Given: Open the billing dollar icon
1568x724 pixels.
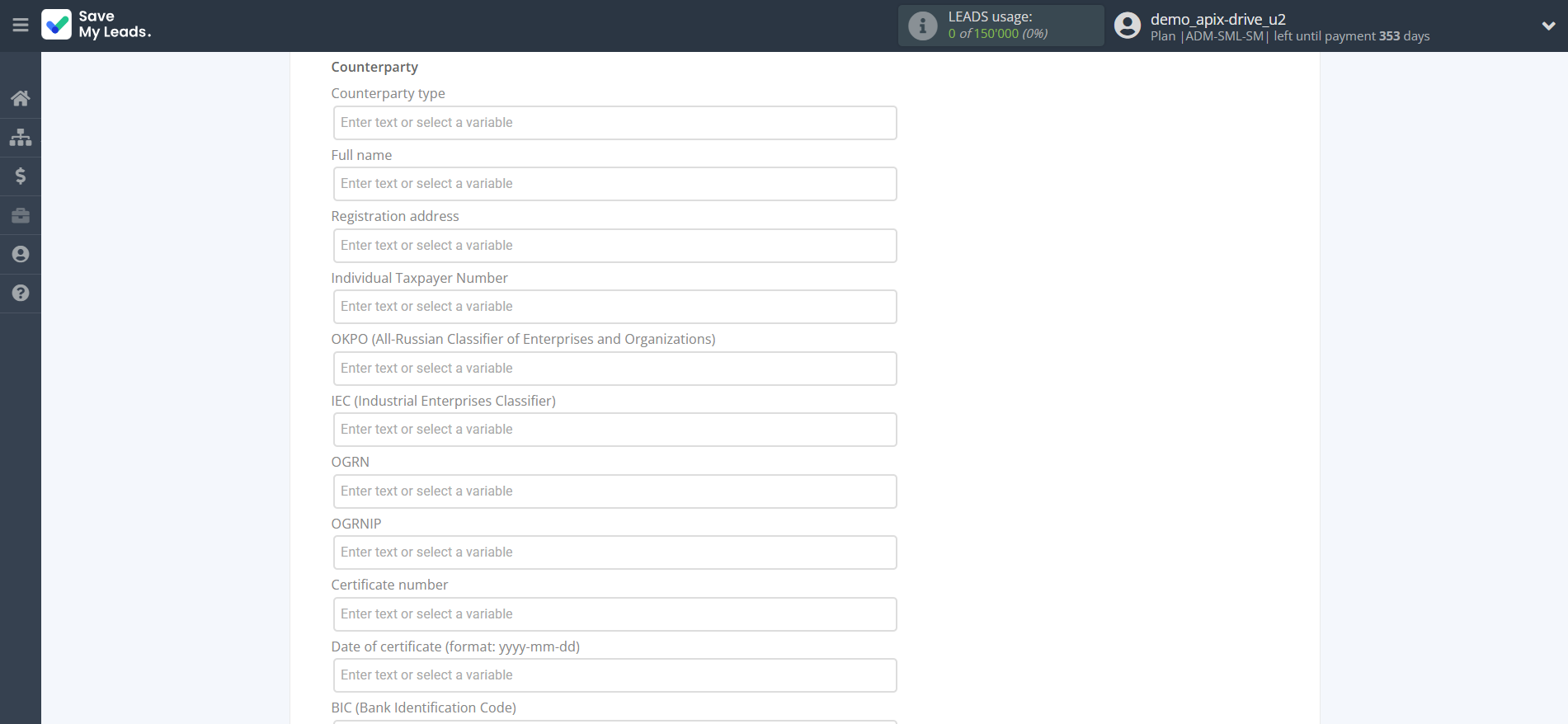Looking at the screenshot, I should 21,176.
